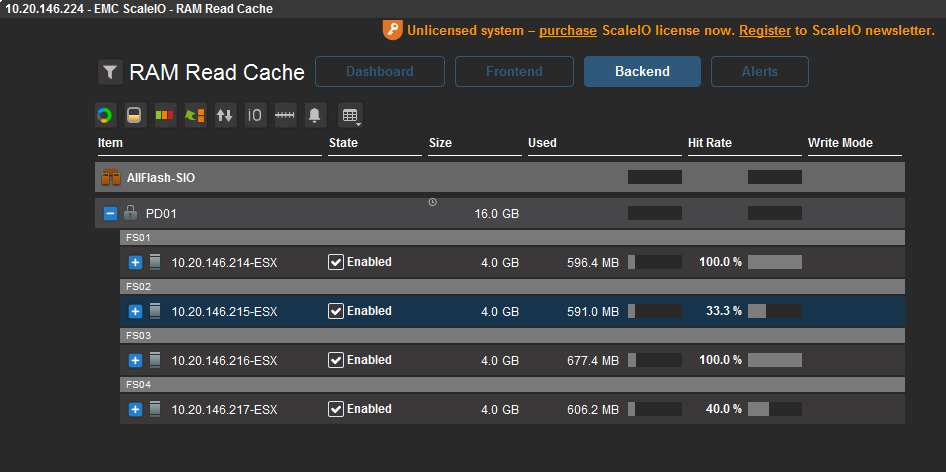
Task: Toggle Enabled checkbox for 10.20.146.215-ESX
Action: [x=336, y=311]
